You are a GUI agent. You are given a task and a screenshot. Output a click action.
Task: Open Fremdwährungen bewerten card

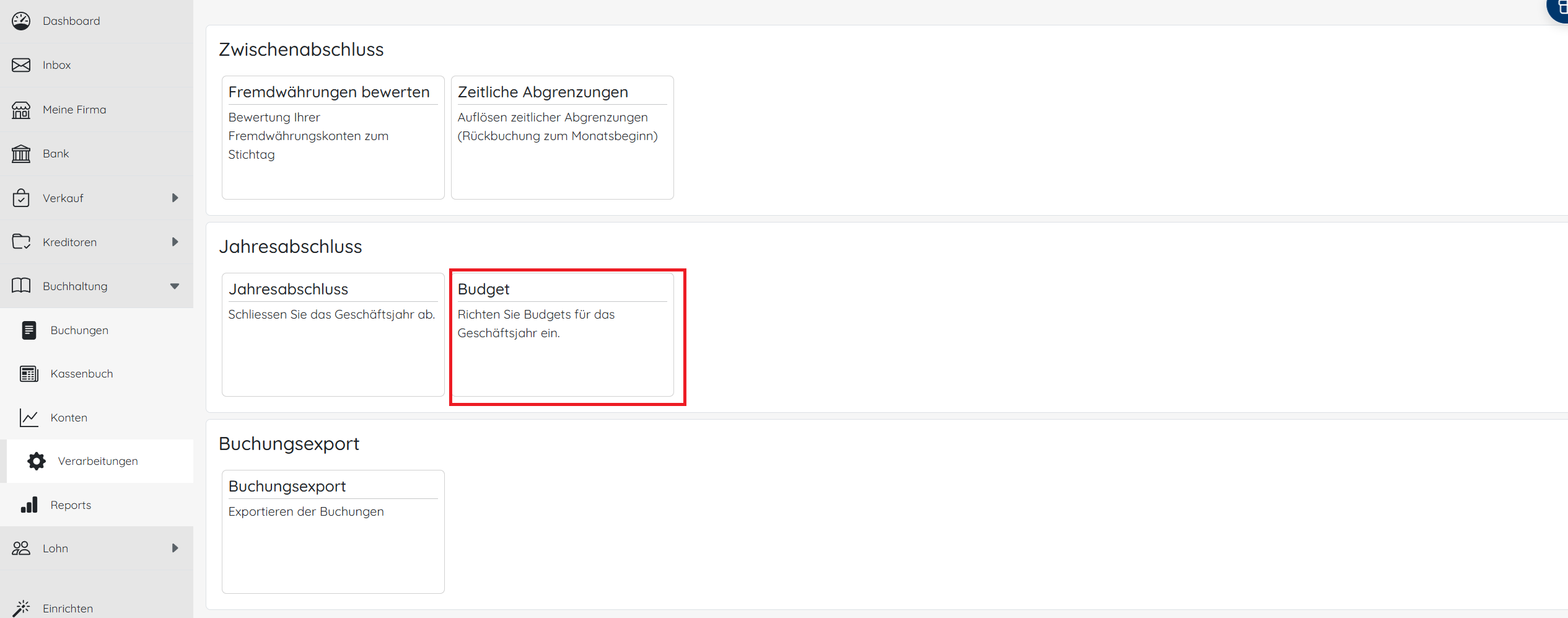click(x=333, y=138)
